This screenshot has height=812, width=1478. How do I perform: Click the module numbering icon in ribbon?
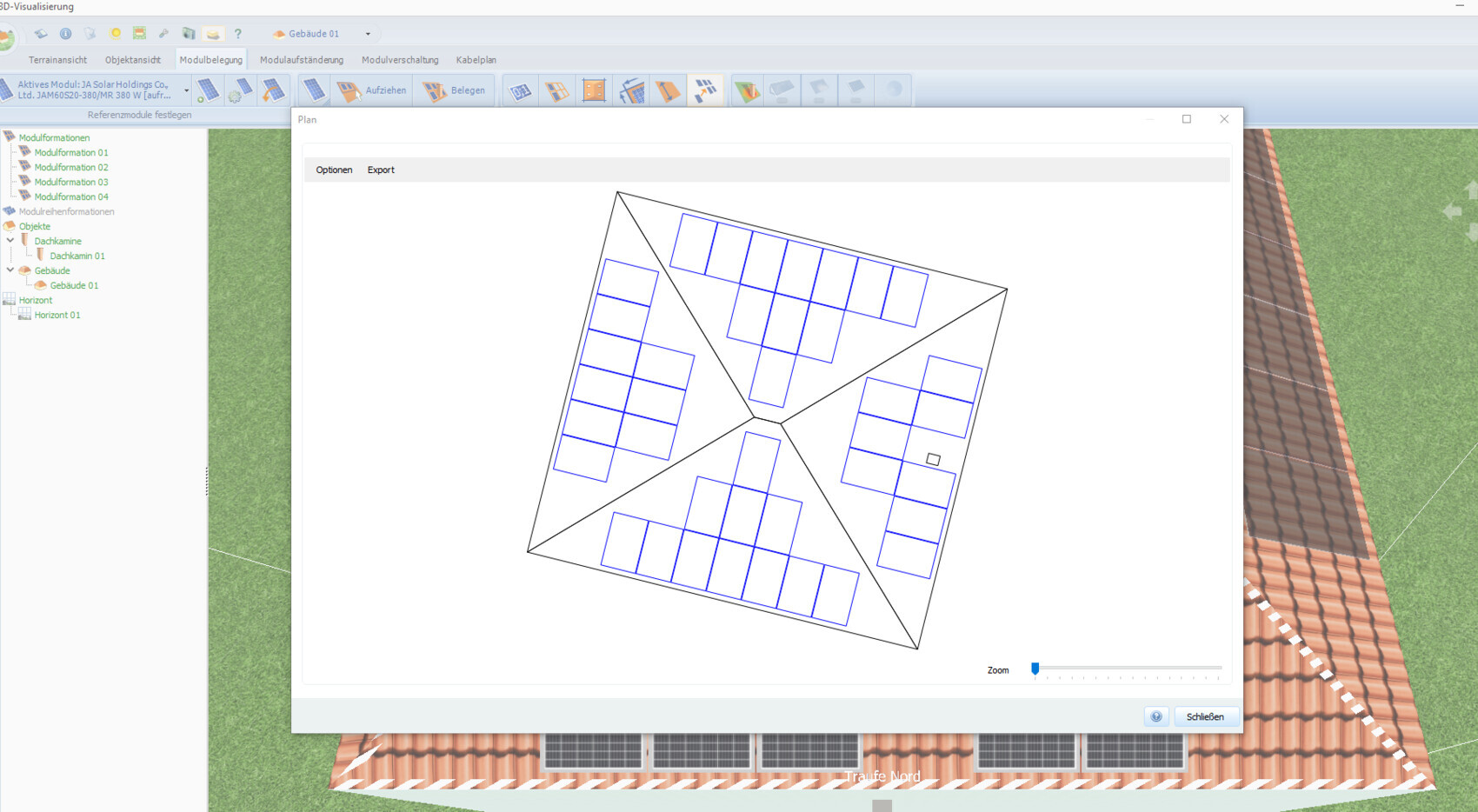(x=520, y=90)
